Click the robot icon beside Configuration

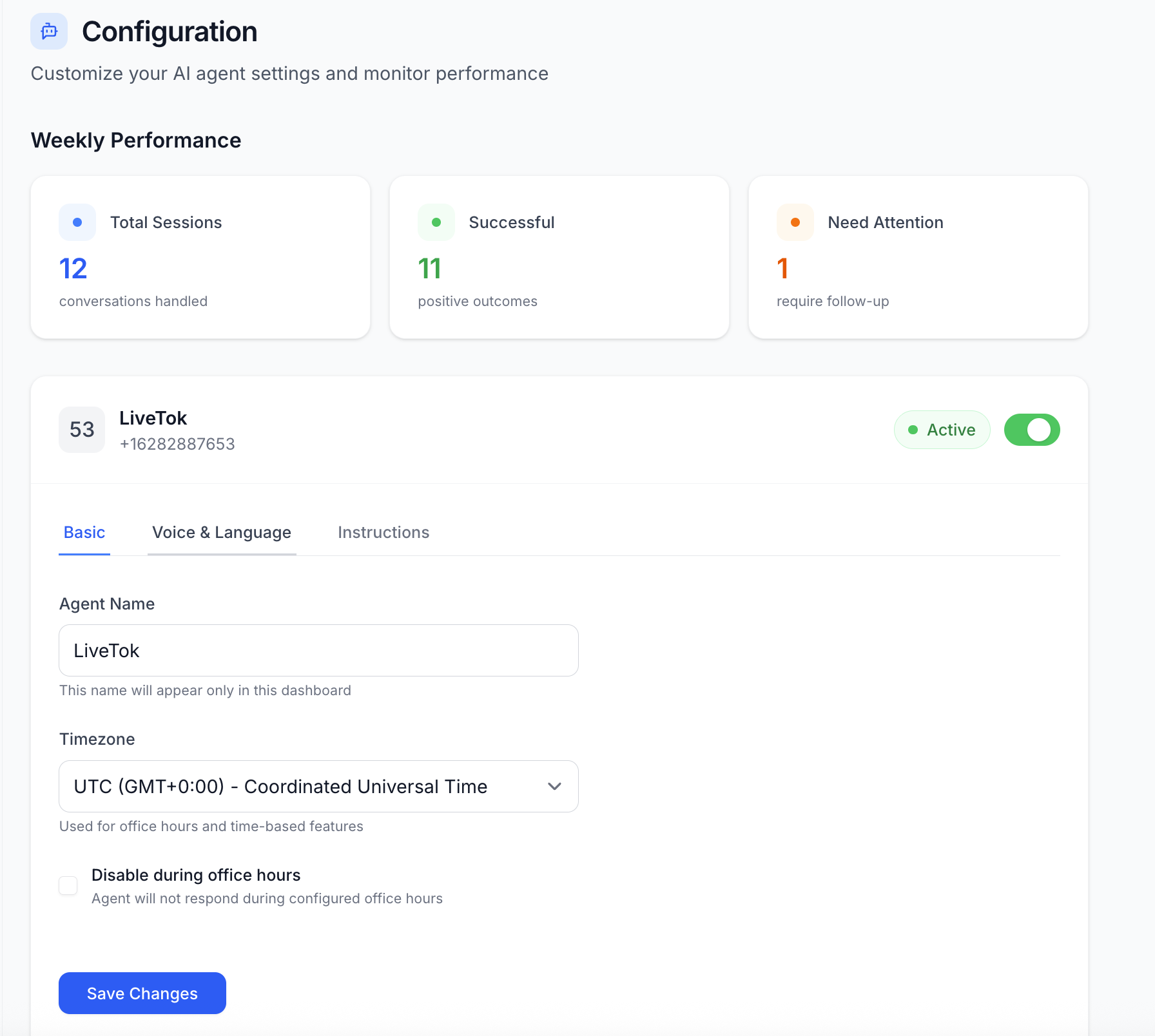(49, 31)
